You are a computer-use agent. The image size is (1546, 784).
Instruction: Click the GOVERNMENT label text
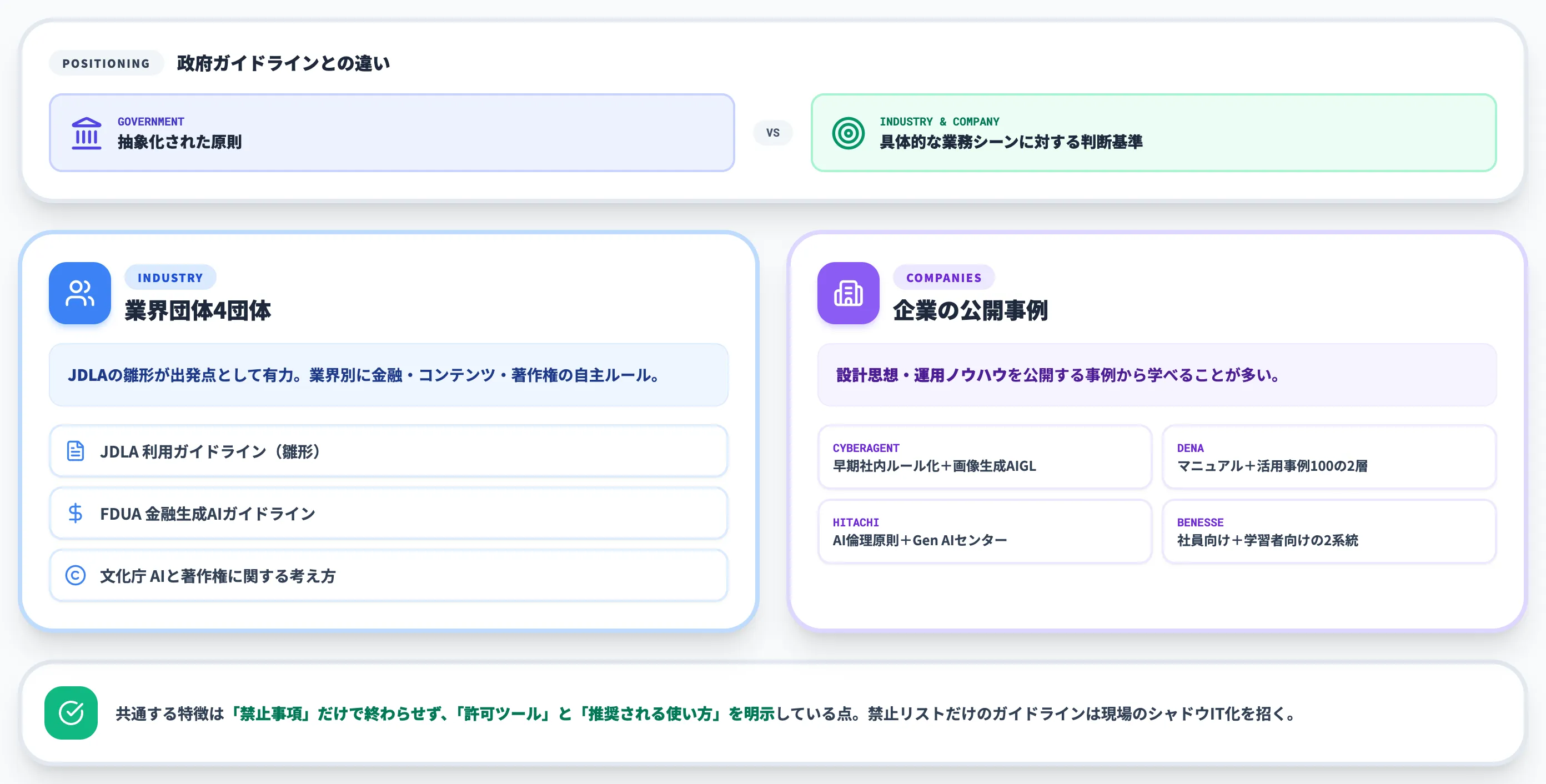pyautogui.click(x=150, y=121)
